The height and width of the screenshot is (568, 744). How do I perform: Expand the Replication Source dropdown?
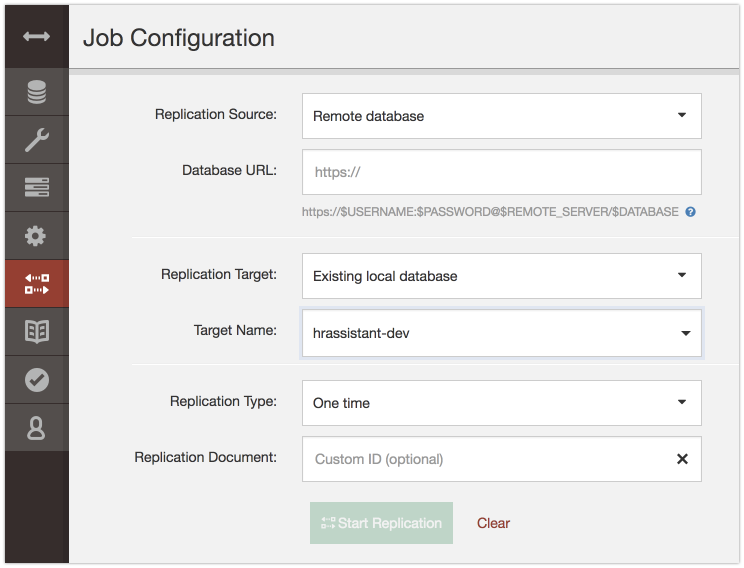(x=502, y=116)
